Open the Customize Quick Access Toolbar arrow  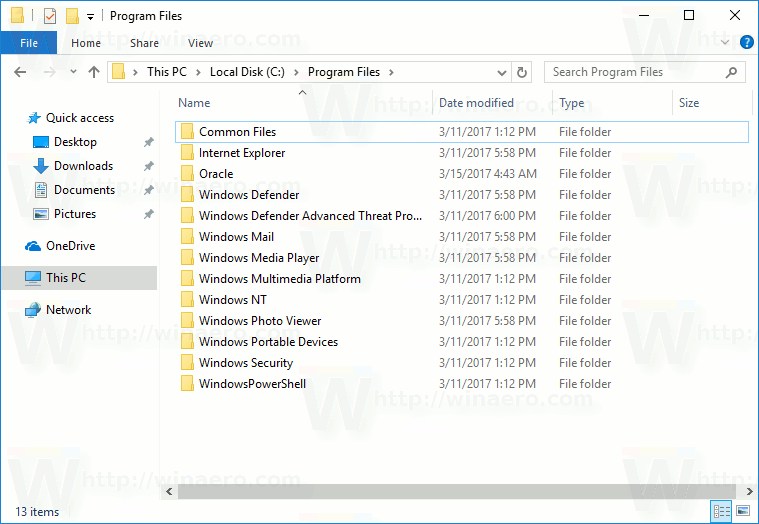pyautogui.click(x=91, y=17)
